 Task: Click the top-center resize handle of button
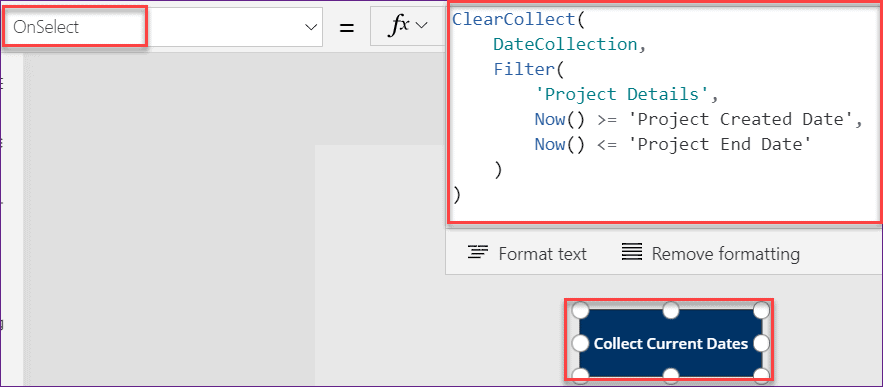point(671,310)
